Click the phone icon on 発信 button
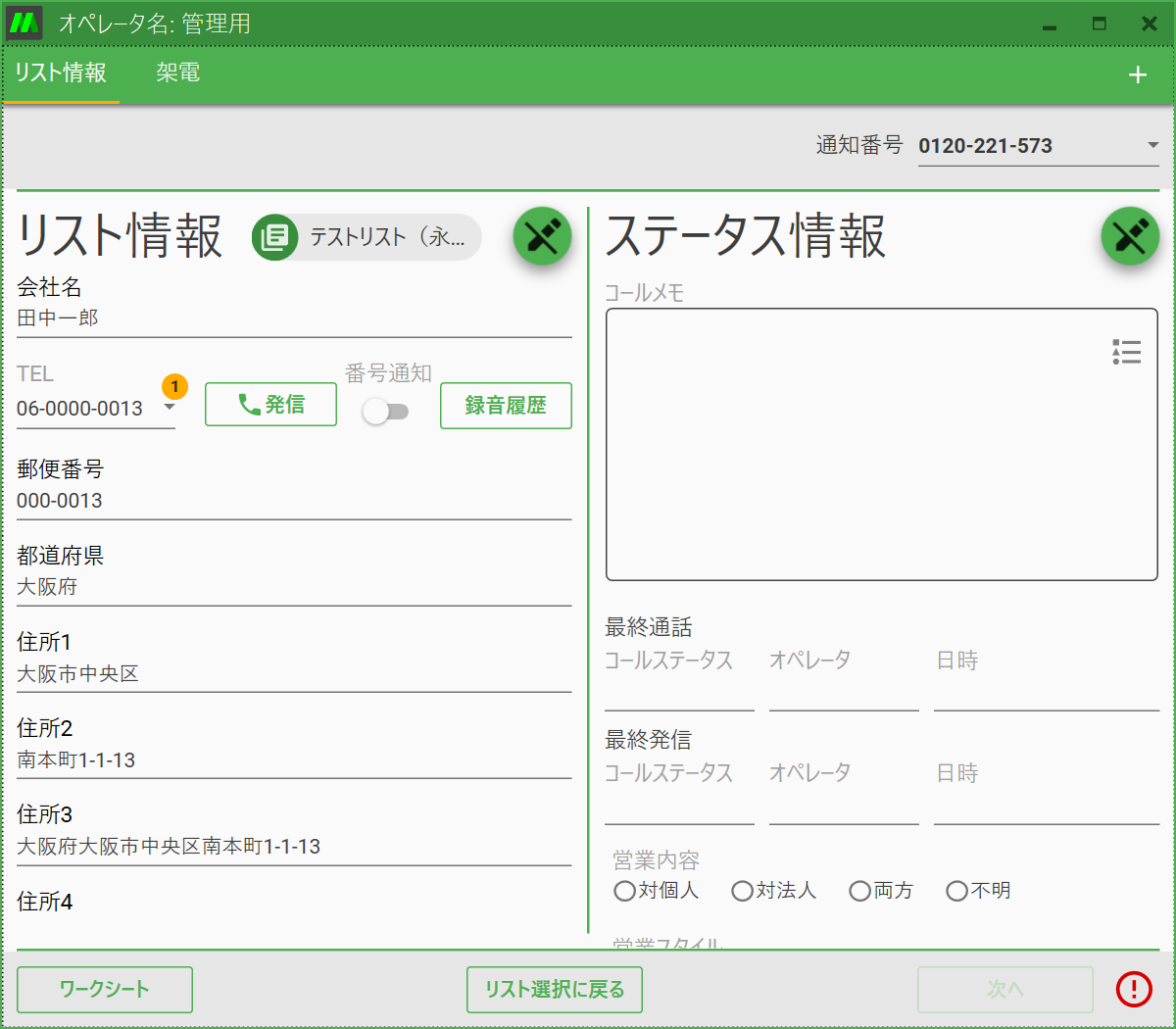The width and height of the screenshot is (1176, 1029). 245,404
